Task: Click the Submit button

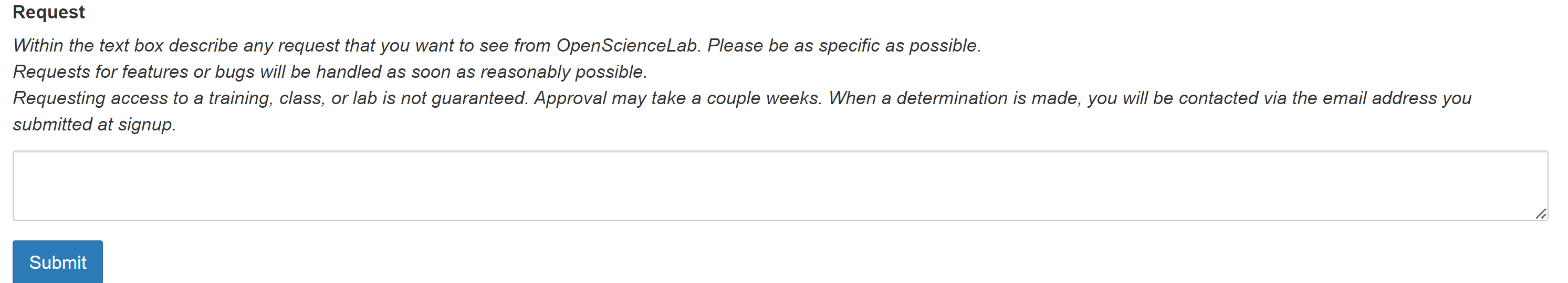Action: [58, 262]
